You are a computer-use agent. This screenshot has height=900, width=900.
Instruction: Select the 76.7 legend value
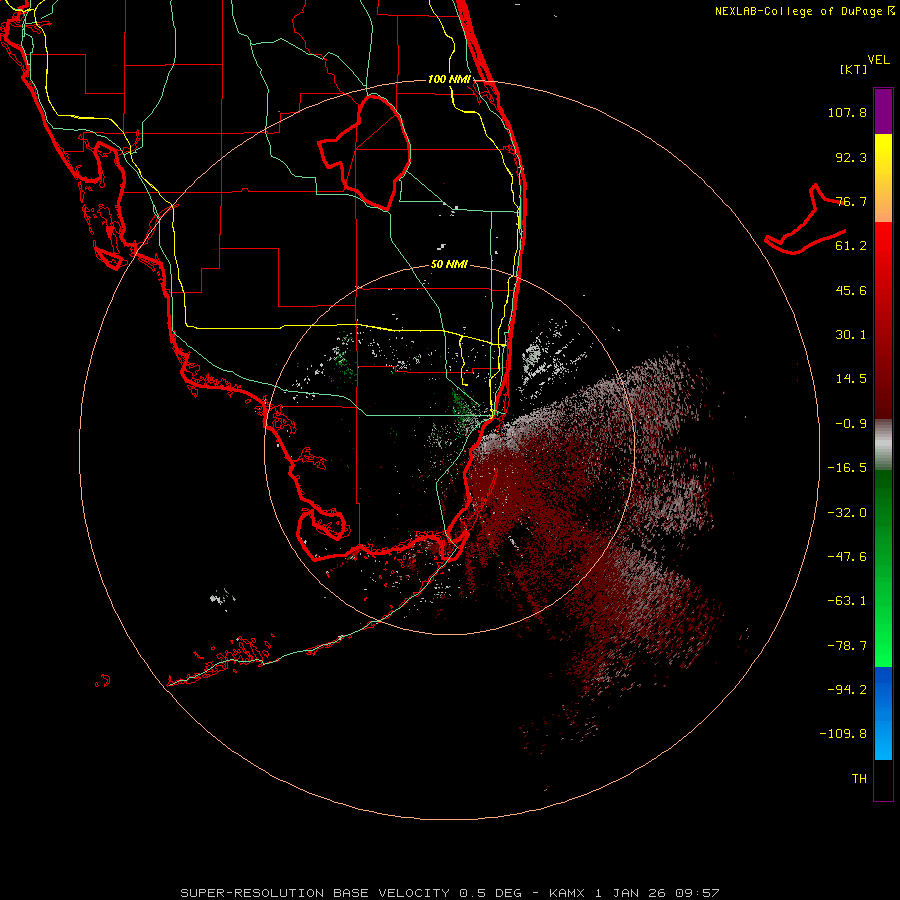tap(851, 201)
